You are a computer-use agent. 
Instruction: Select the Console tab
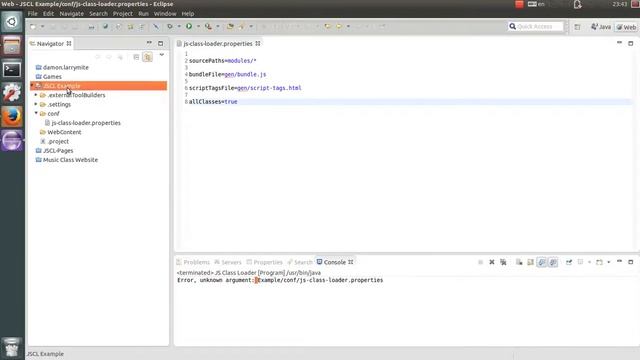335,262
